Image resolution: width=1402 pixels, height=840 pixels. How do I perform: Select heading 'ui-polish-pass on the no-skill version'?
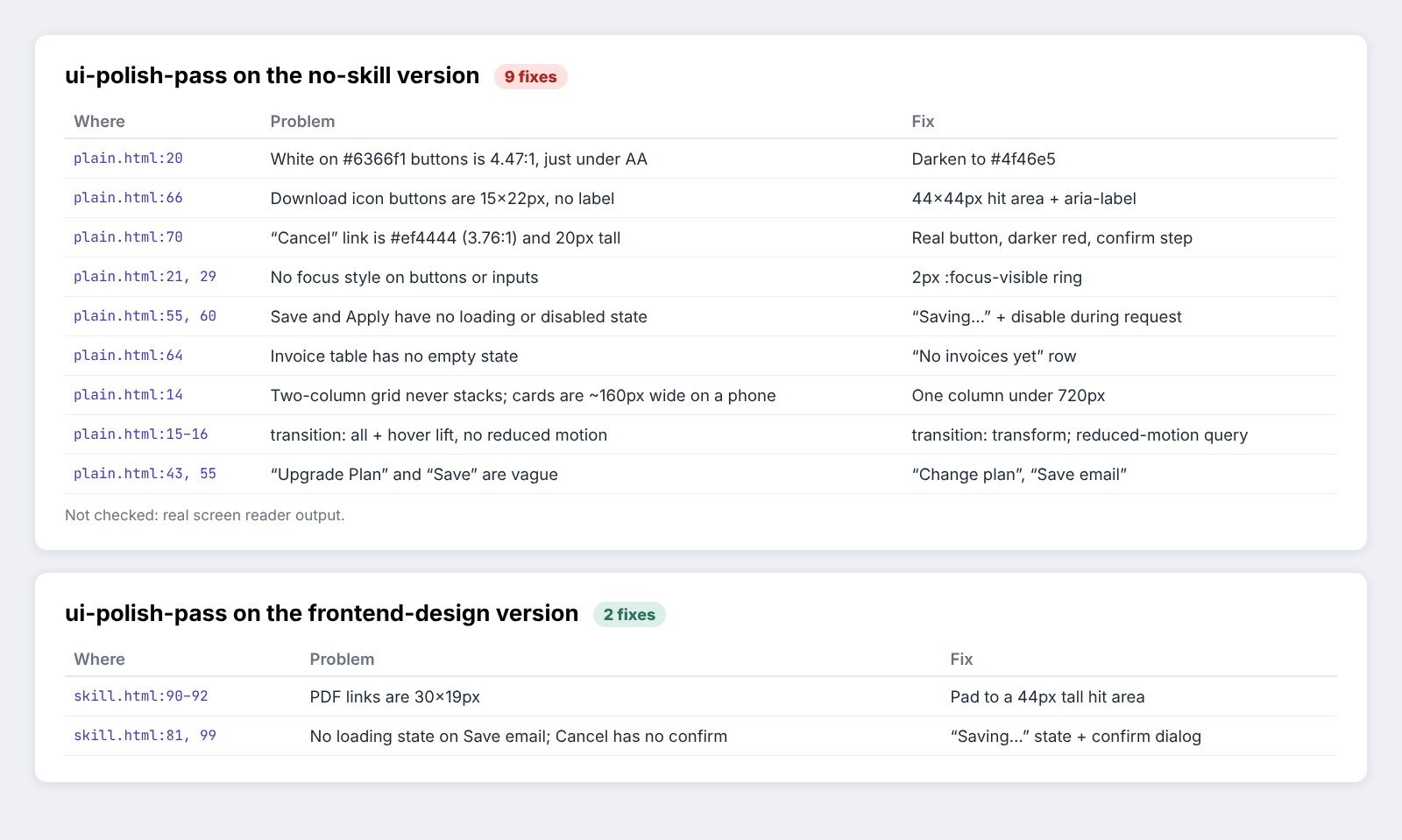[273, 75]
